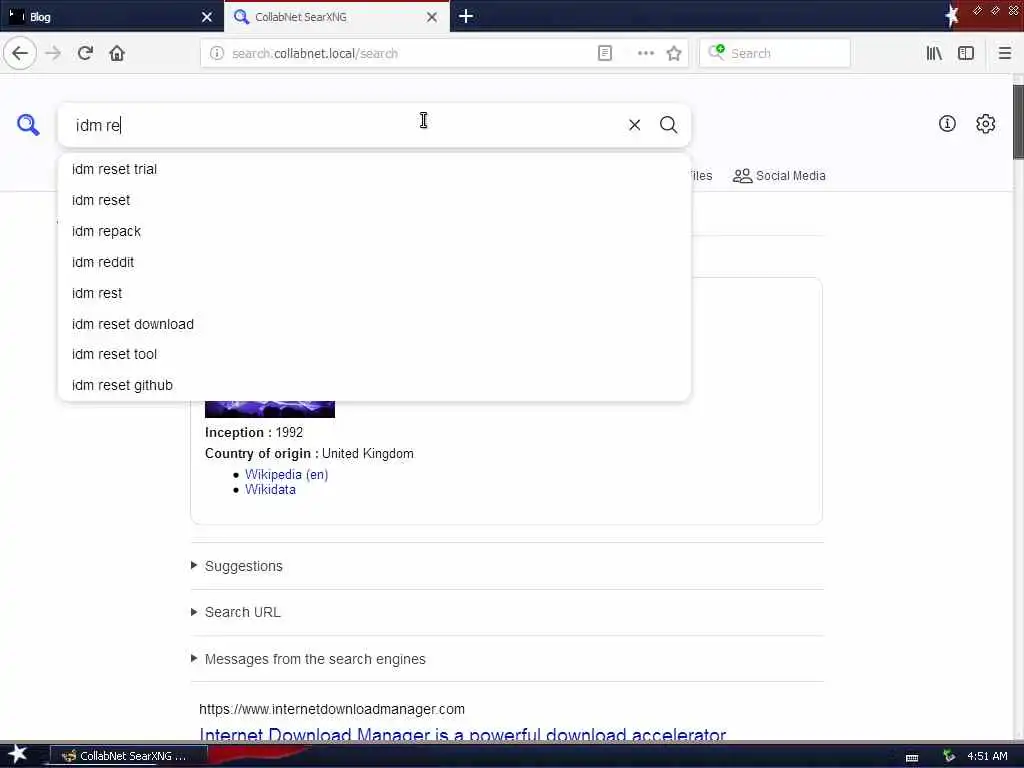This screenshot has width=1024, height=768.
Task: Clear the search query with X icon
Action: [634, 125]
